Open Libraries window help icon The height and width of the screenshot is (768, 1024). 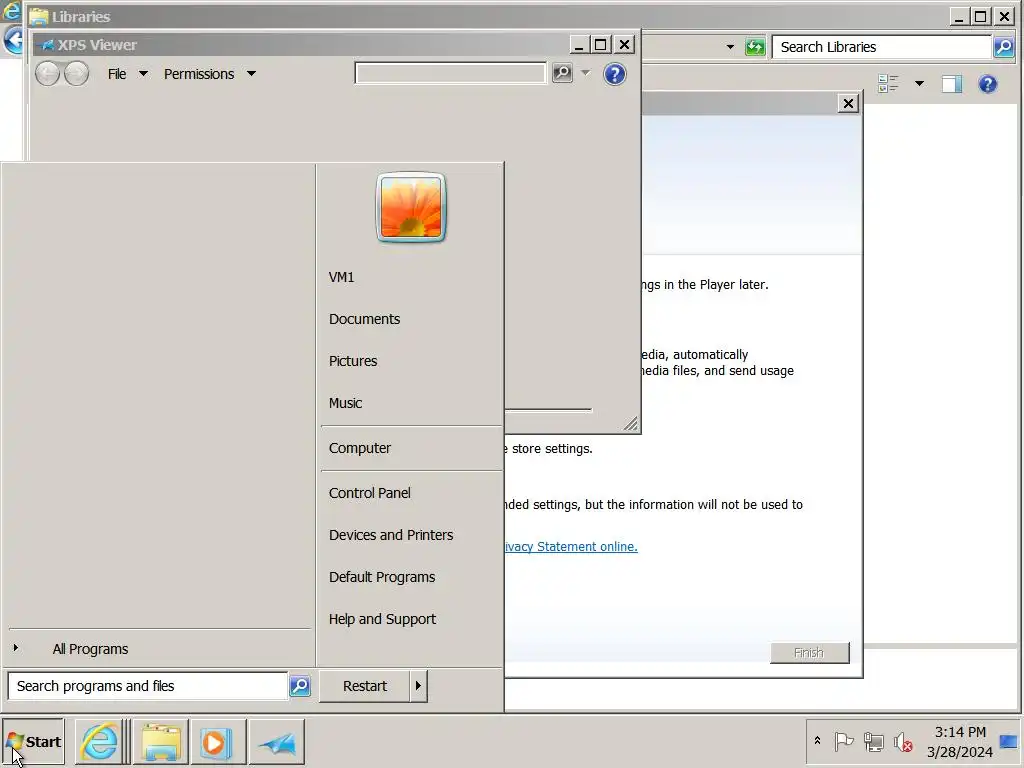(987, 84)
